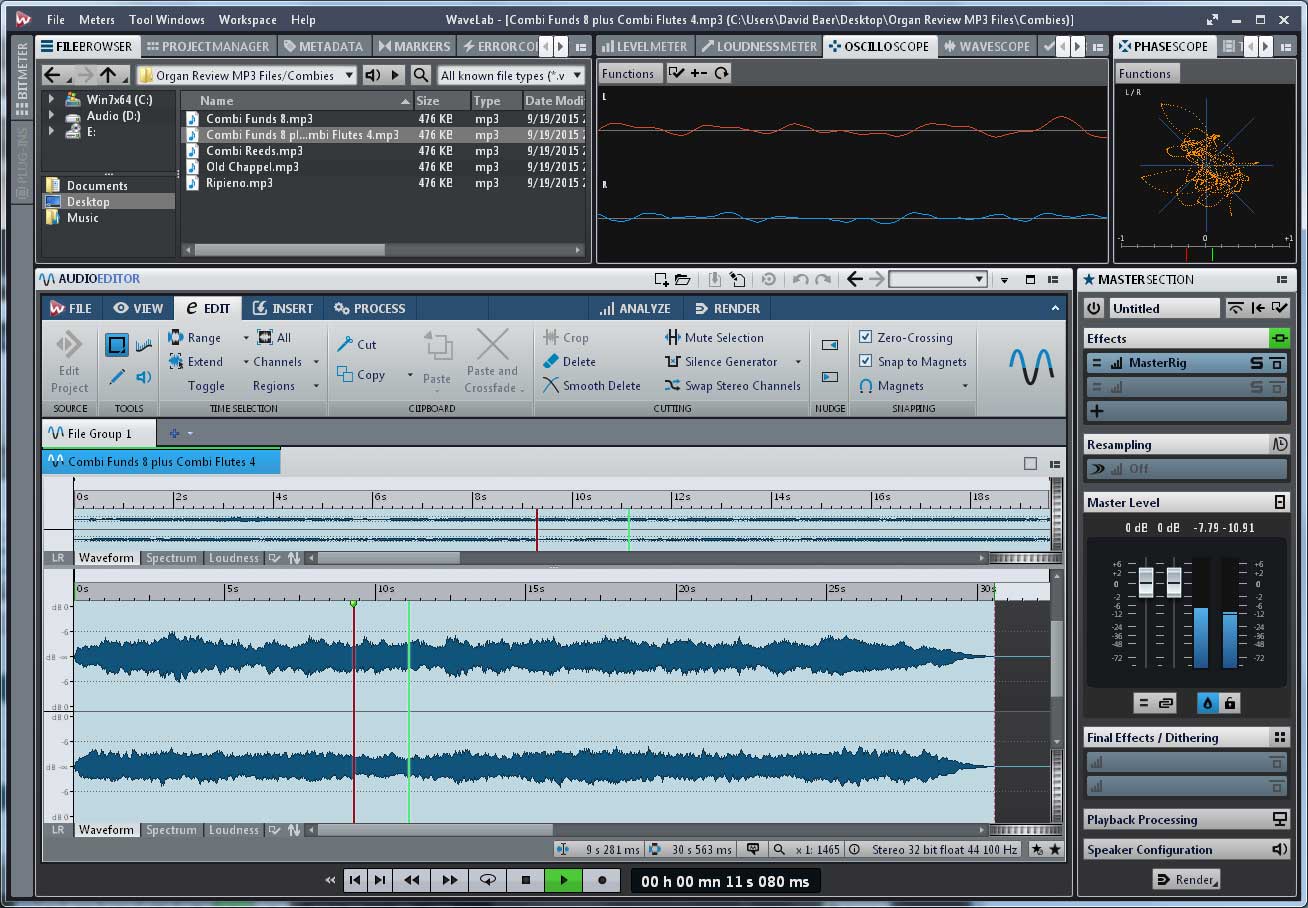1308x908 pixels.
Task: Open the Silence Generator dropdown arrow
Action: [x=798, y=362]
